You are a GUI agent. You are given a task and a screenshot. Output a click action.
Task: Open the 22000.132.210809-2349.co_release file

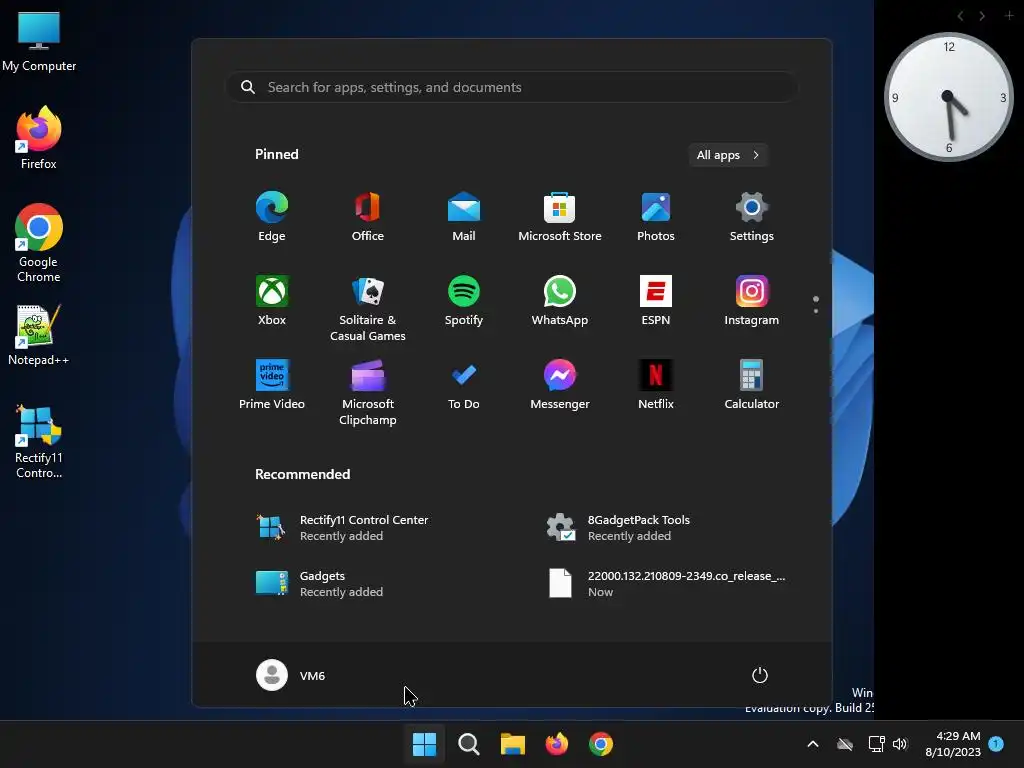tap(667, 584)
